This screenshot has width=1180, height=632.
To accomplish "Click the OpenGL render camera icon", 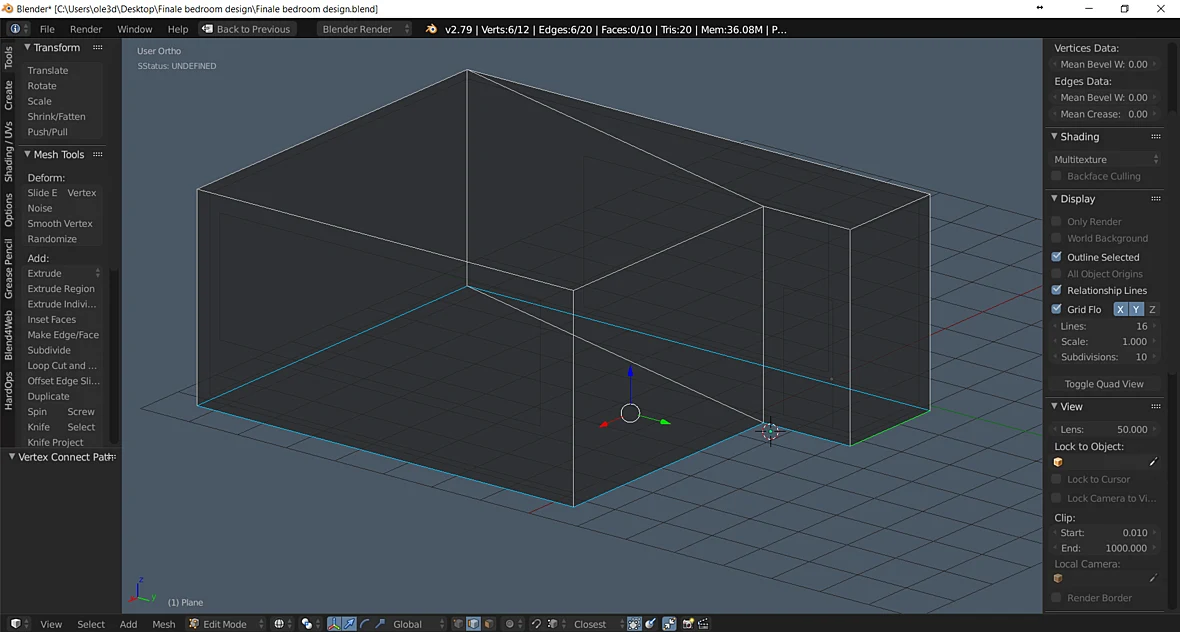I will pos(688,624).
